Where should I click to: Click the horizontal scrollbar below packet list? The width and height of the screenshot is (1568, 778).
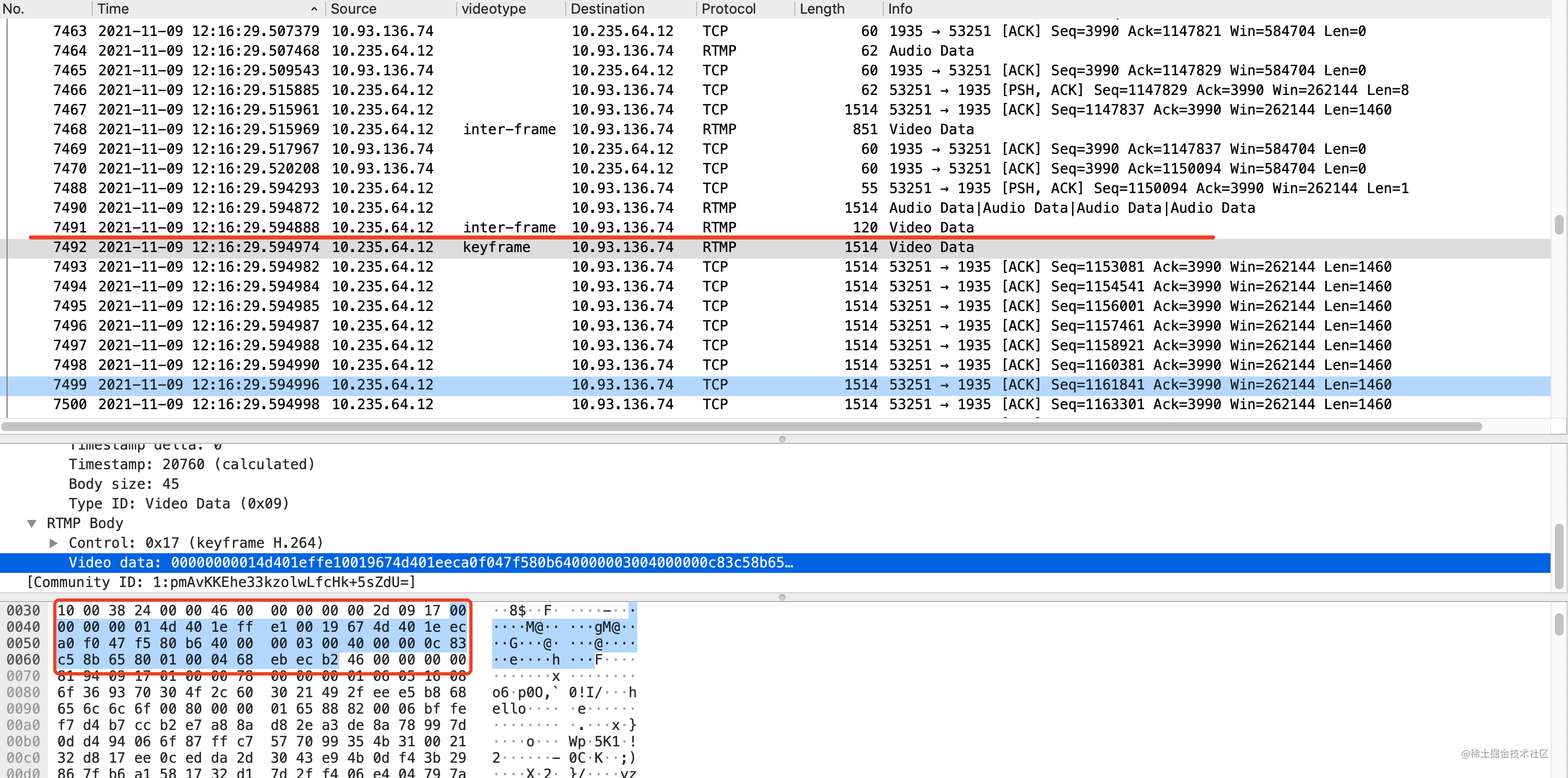tap(731, 426)
